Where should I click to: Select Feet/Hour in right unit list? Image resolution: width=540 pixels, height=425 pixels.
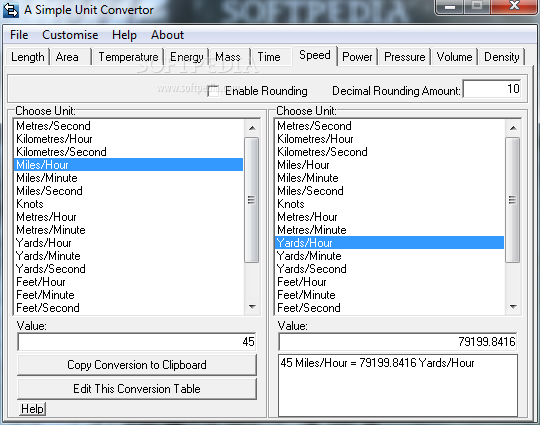(x=390, y=282)
